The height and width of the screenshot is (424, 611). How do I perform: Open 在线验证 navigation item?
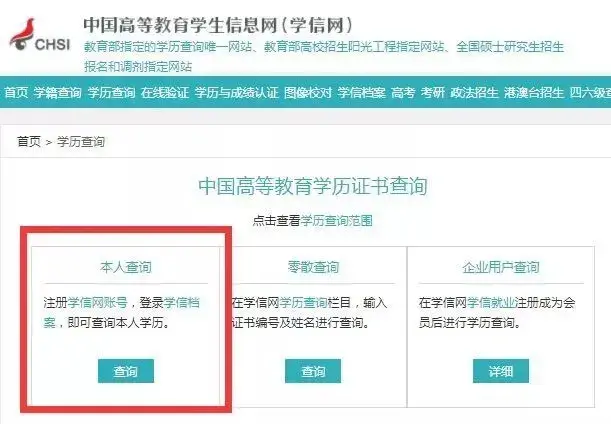click(165, 93)
